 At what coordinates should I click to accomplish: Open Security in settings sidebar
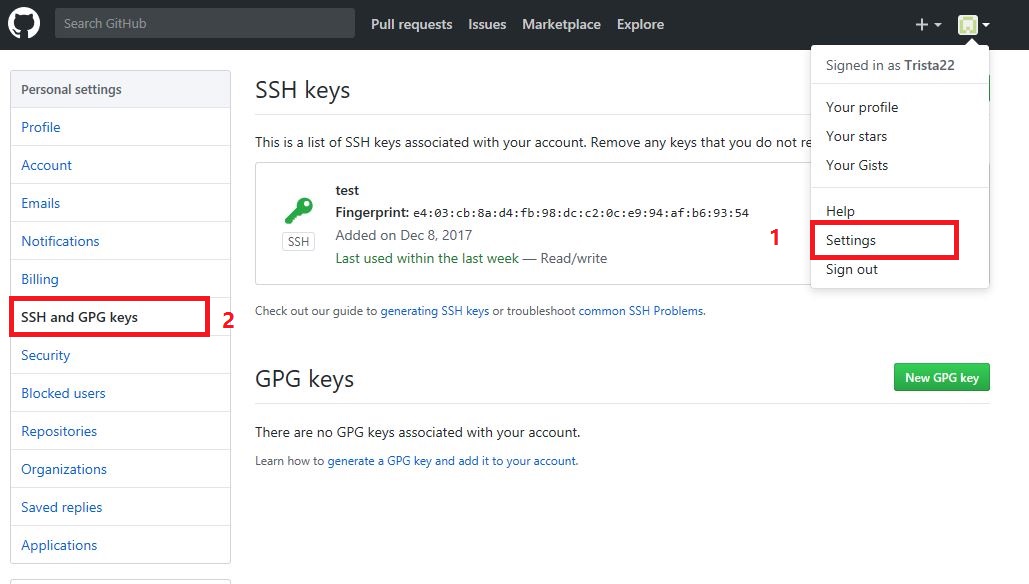pos(120,356)
